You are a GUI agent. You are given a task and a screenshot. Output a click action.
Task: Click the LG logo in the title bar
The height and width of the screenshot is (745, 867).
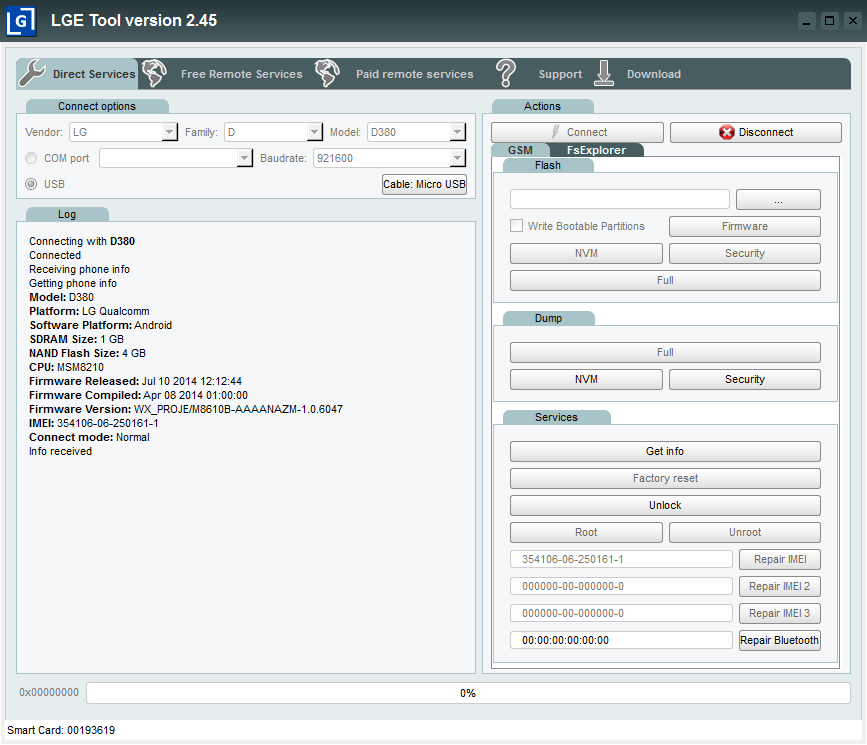[x=21, y=20]
